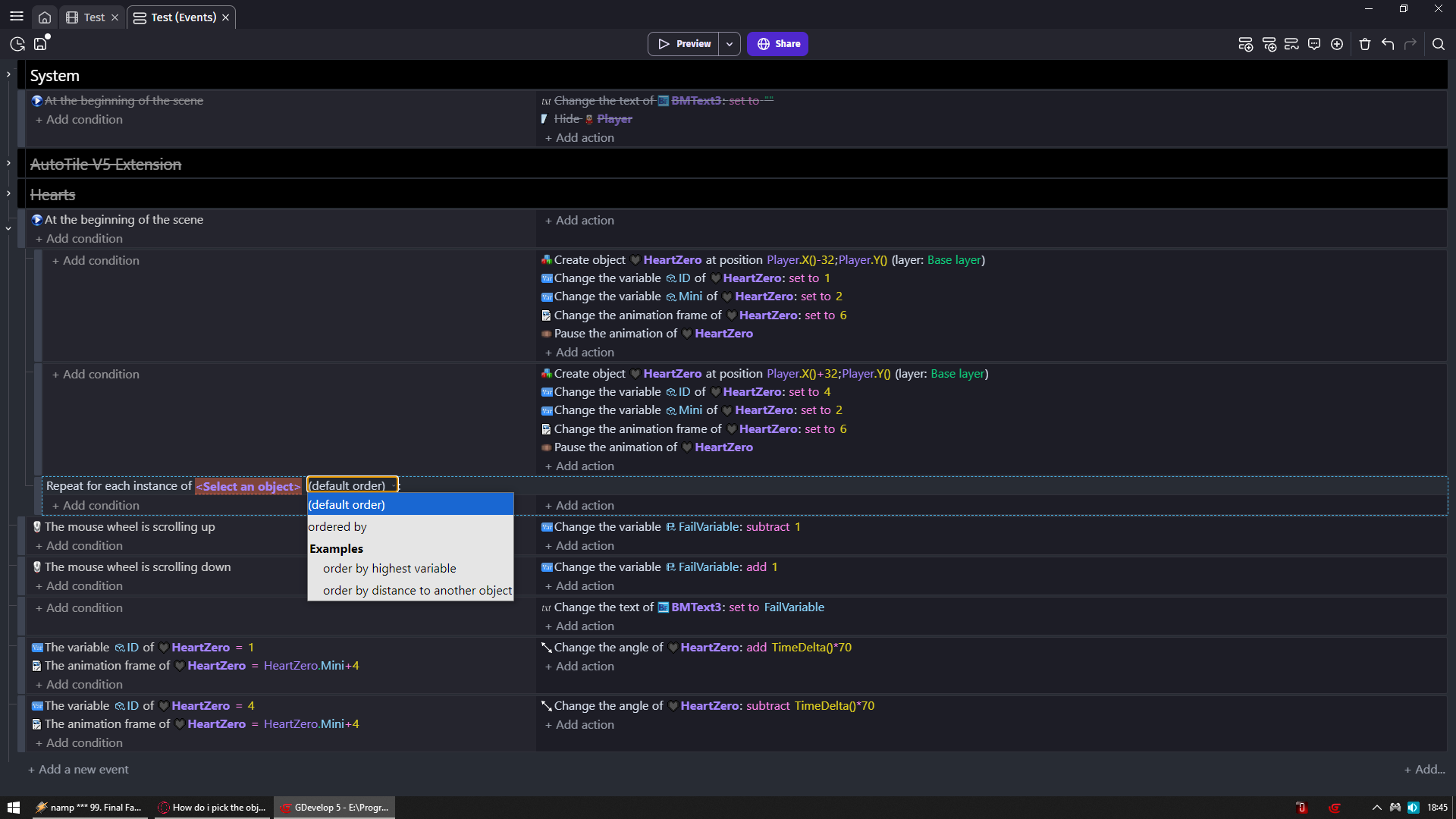Viewport: 1456px width, 819px height.
Task: Generate events with AI toolbar icon
Action: (x=1291, y=44)
